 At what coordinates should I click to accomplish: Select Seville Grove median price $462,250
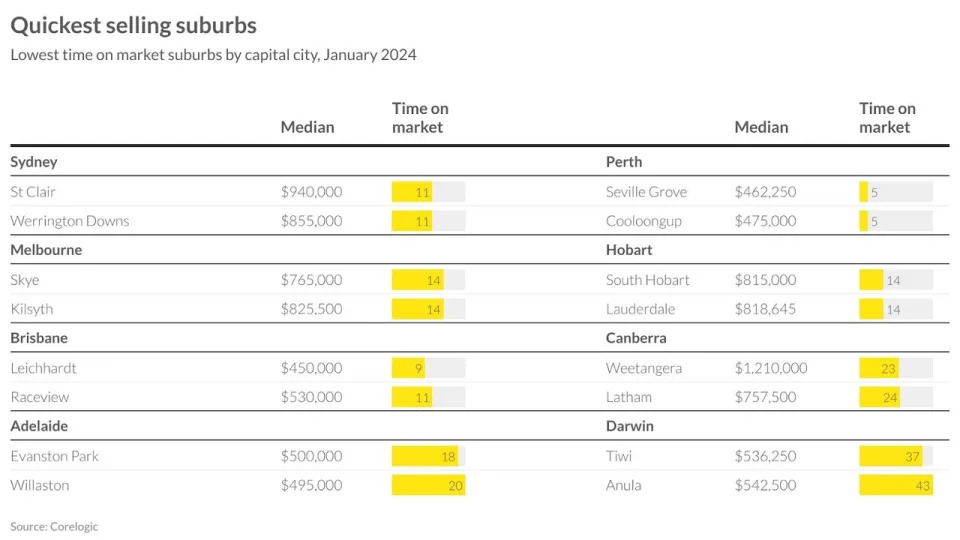click(x=766, y=191)
